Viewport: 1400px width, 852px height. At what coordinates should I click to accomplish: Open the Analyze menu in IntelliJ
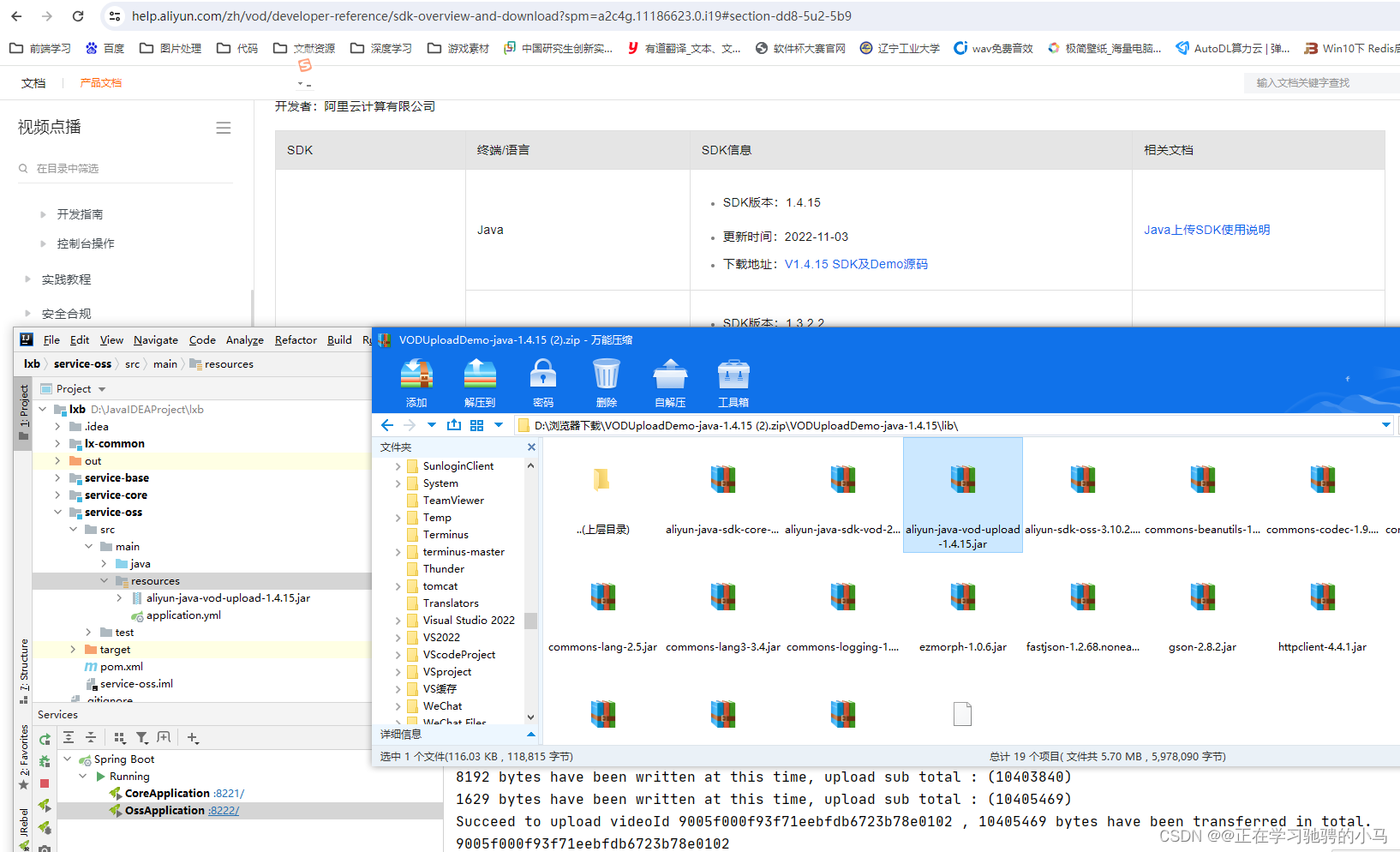click(245, 340)
